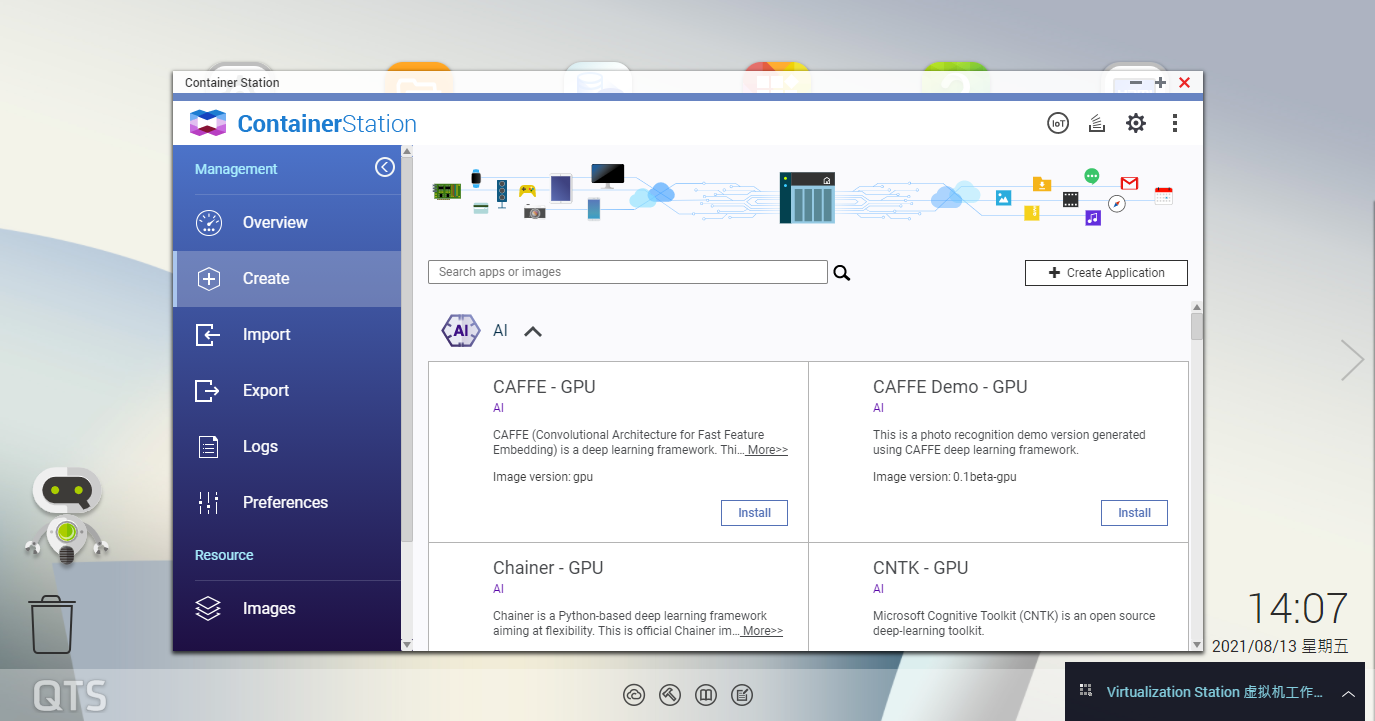Open Container Station settings gear

[x=1136, y=123]
